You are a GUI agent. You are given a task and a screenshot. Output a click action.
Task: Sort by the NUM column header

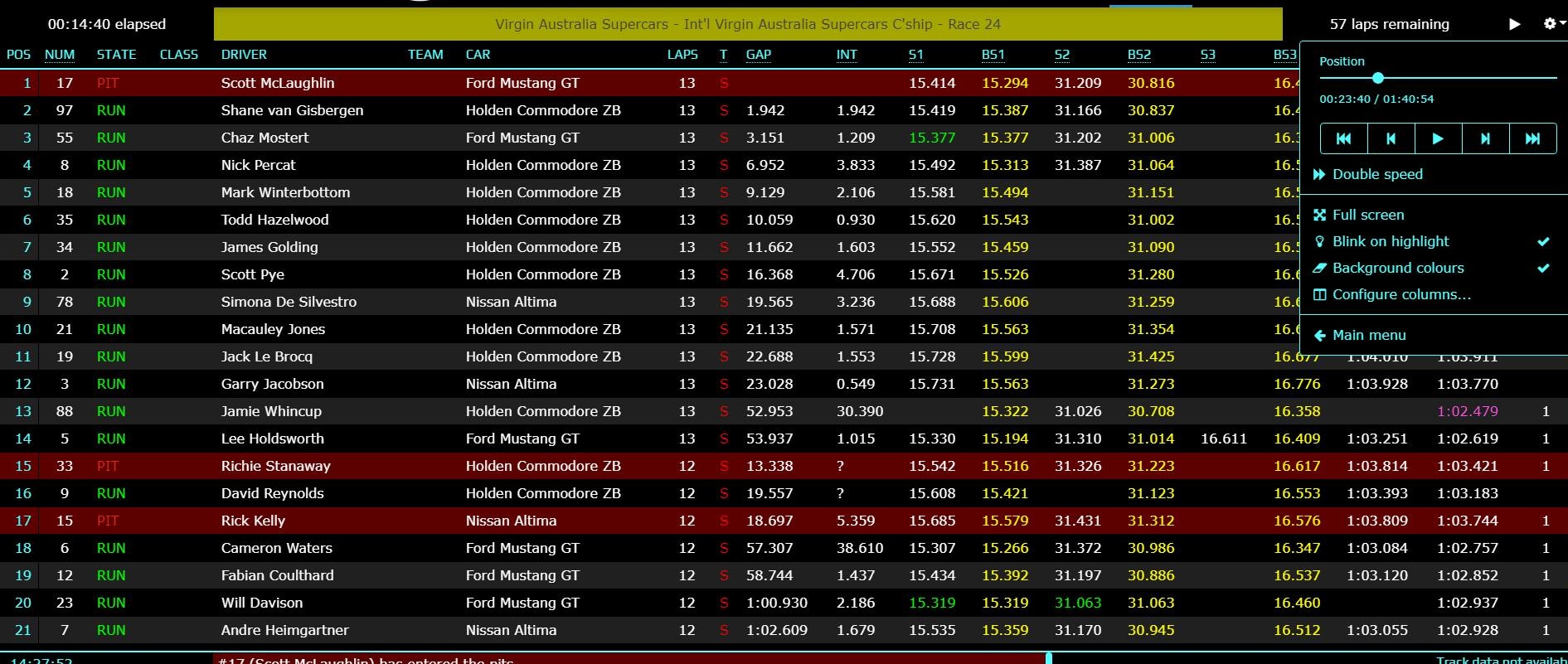(x=60, y=55)
